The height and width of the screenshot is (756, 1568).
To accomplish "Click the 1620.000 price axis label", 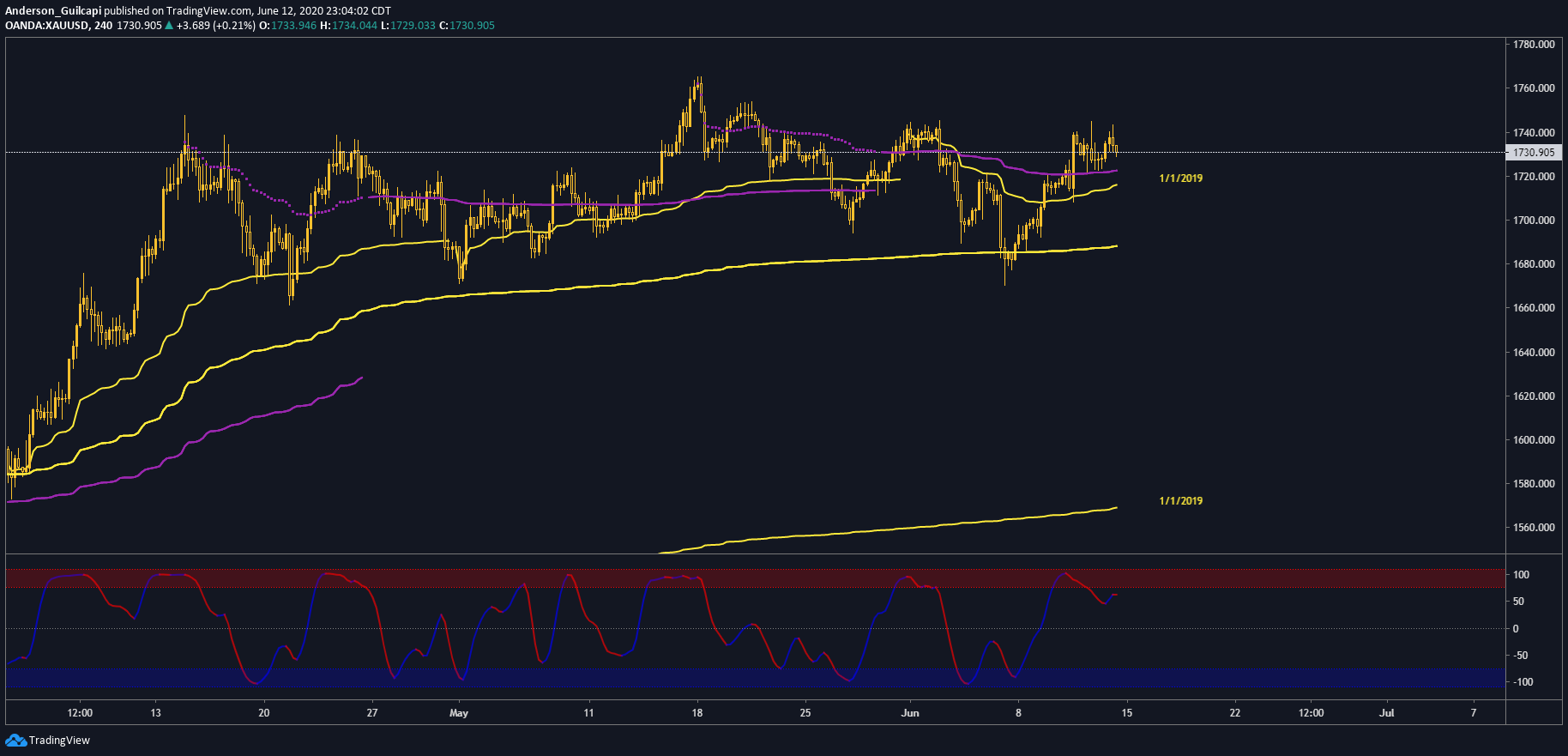I will (x=1534, y=396).
